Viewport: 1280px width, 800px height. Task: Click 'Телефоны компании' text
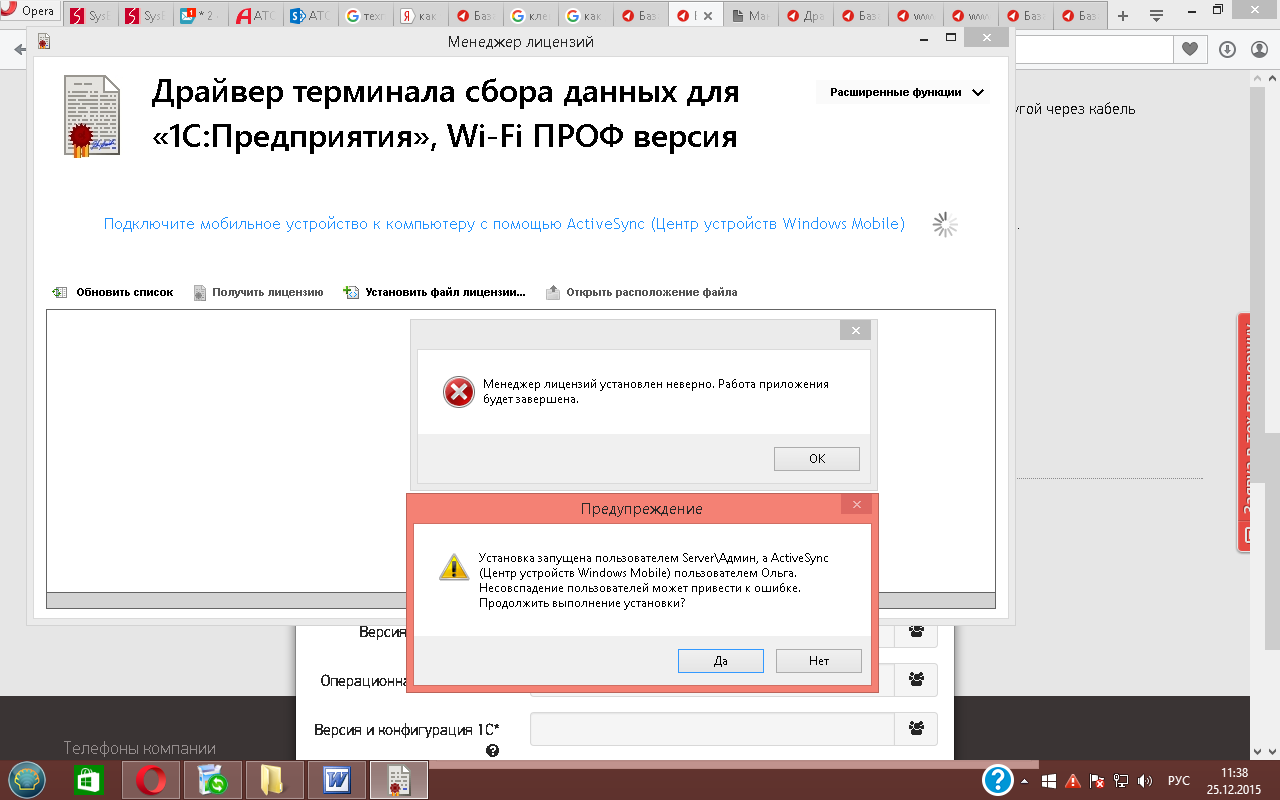click(x=140, y=748)
